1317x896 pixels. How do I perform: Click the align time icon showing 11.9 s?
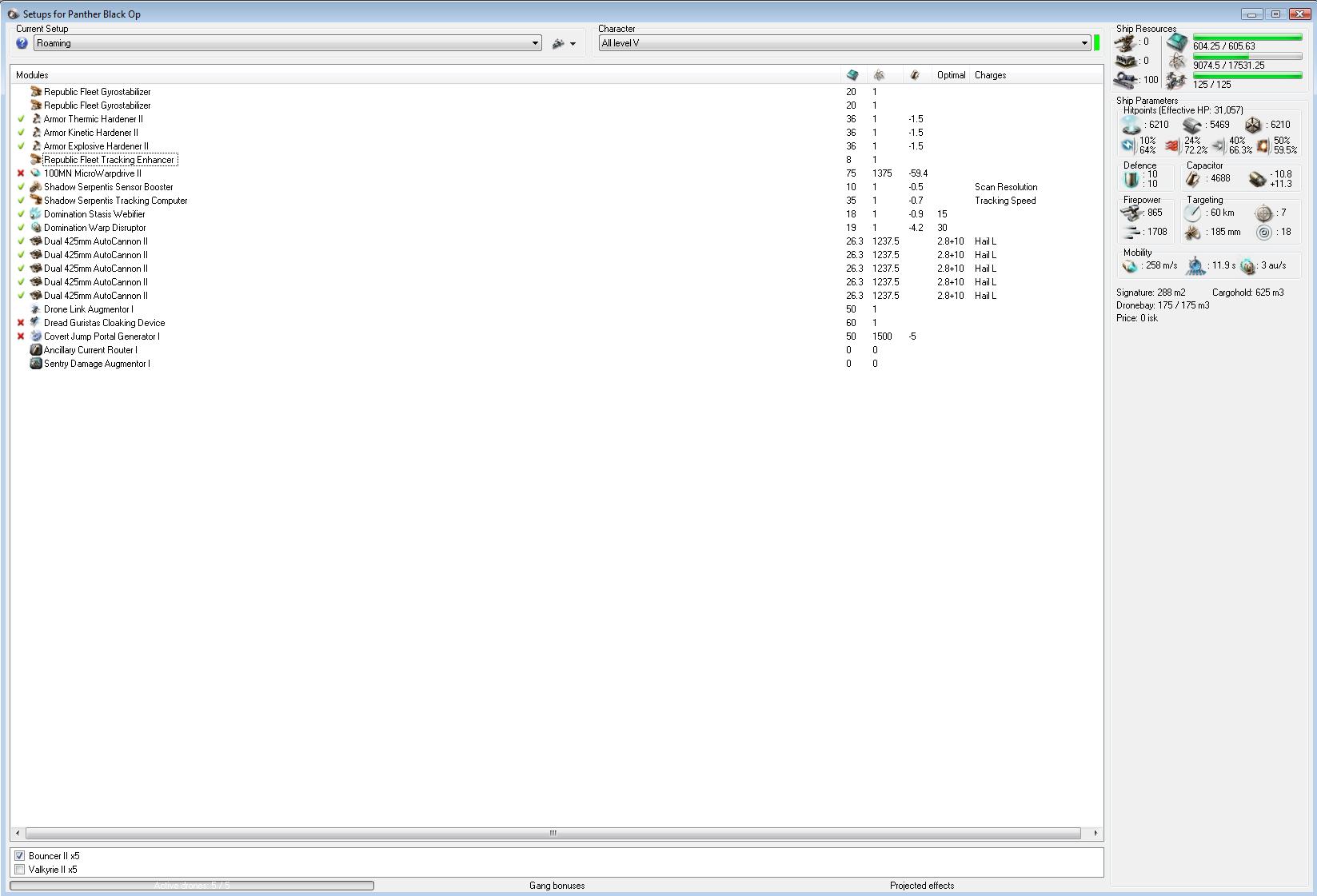point(1195,265)
